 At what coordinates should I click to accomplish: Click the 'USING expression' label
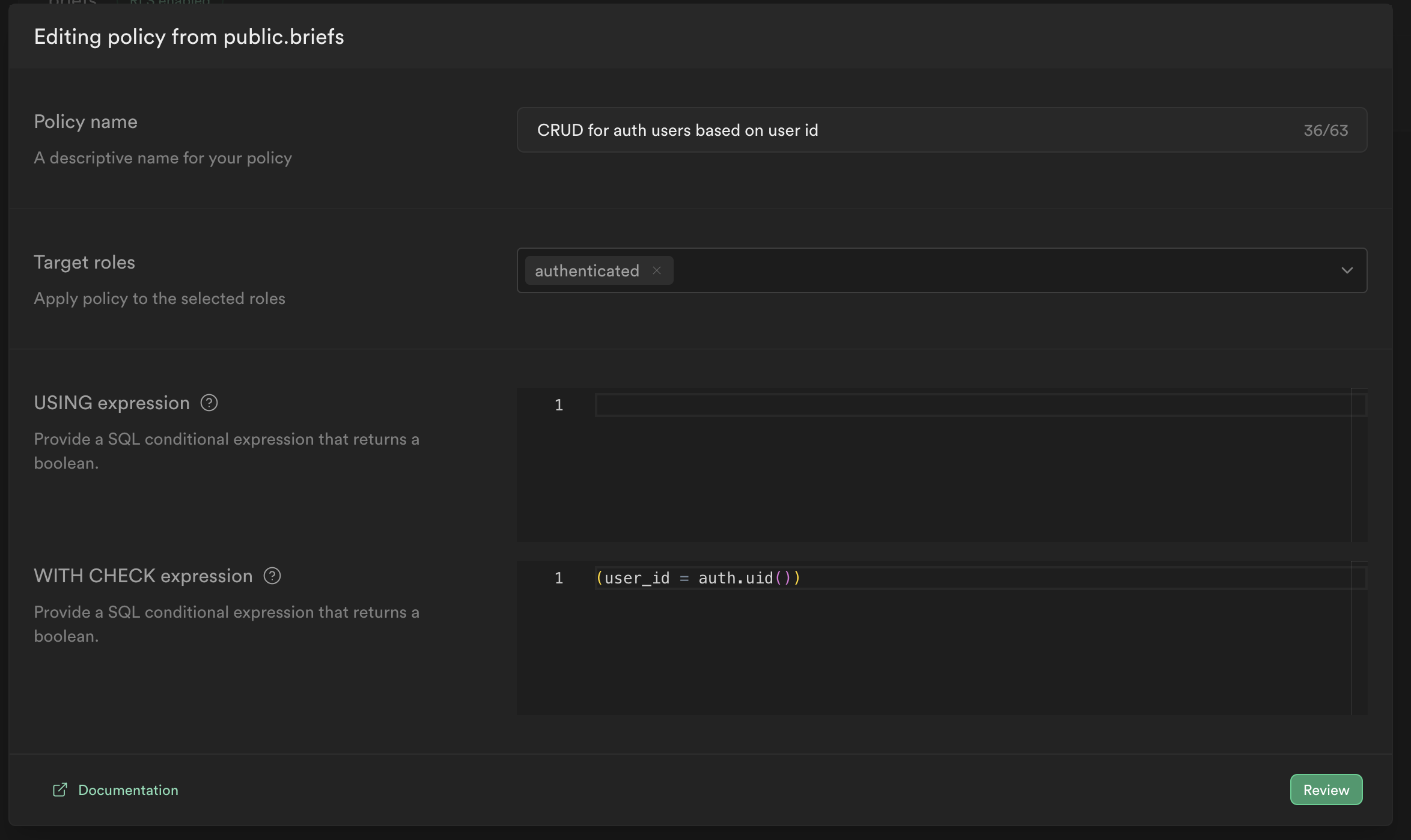(112, 403)
